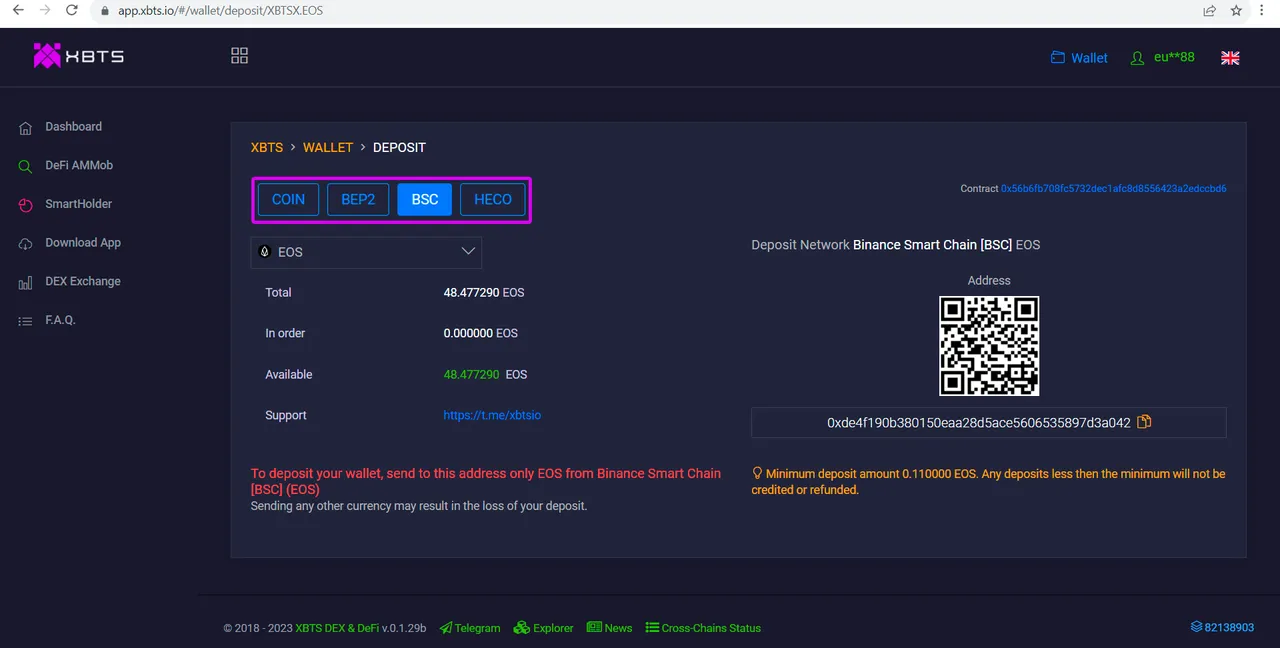
Task: Change language via the UK flag
Action: pos(1230,58)
